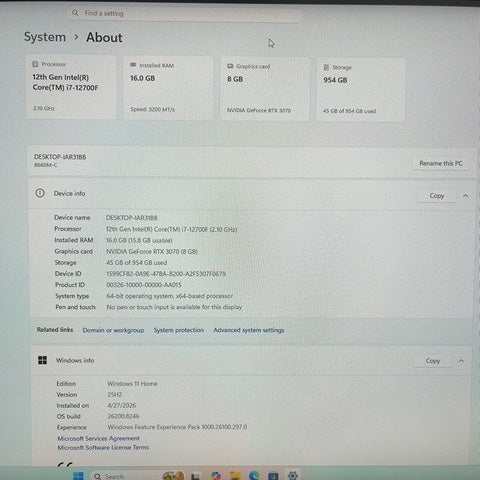Click into the Find a setting field
480x480 pixels.
pos(185,13)
